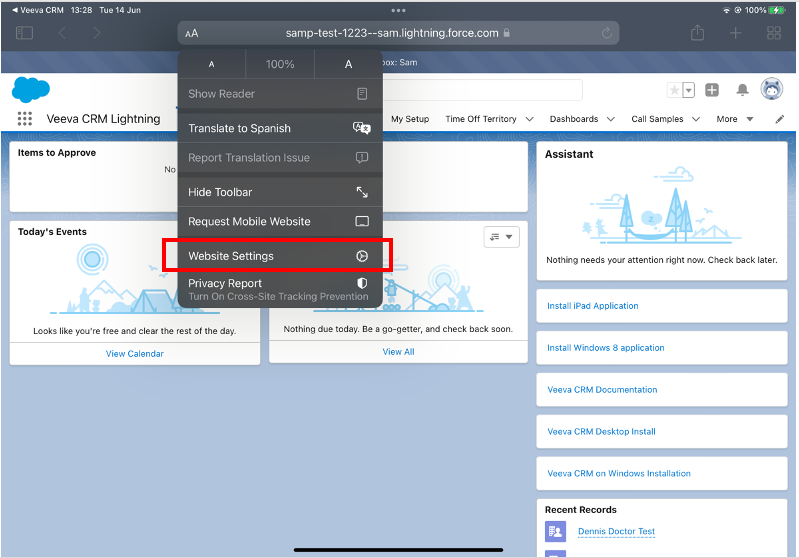This screenshot has height=558, width=799.
Task: Open the Call Samples tab
Action: click(x=657, y=119)
